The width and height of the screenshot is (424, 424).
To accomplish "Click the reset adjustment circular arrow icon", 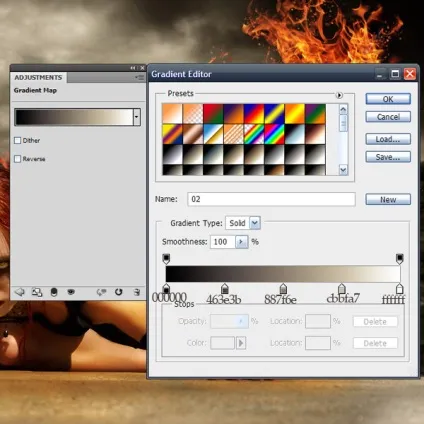I will [x=118, y=292].
